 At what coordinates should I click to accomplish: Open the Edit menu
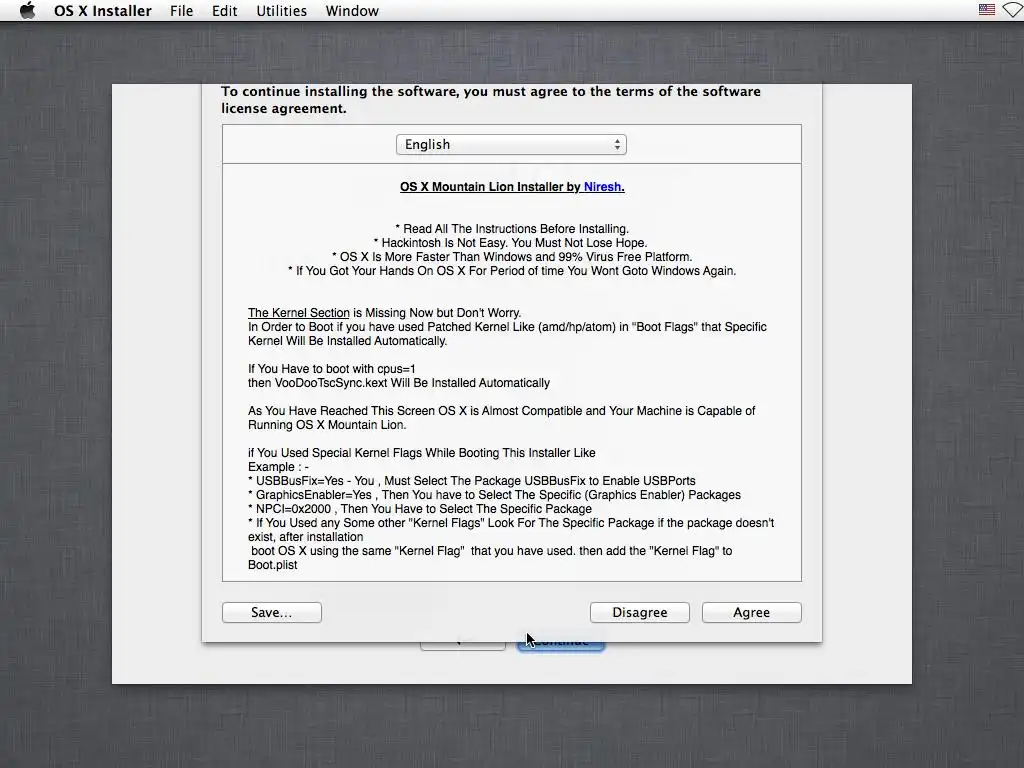[224, 11]
